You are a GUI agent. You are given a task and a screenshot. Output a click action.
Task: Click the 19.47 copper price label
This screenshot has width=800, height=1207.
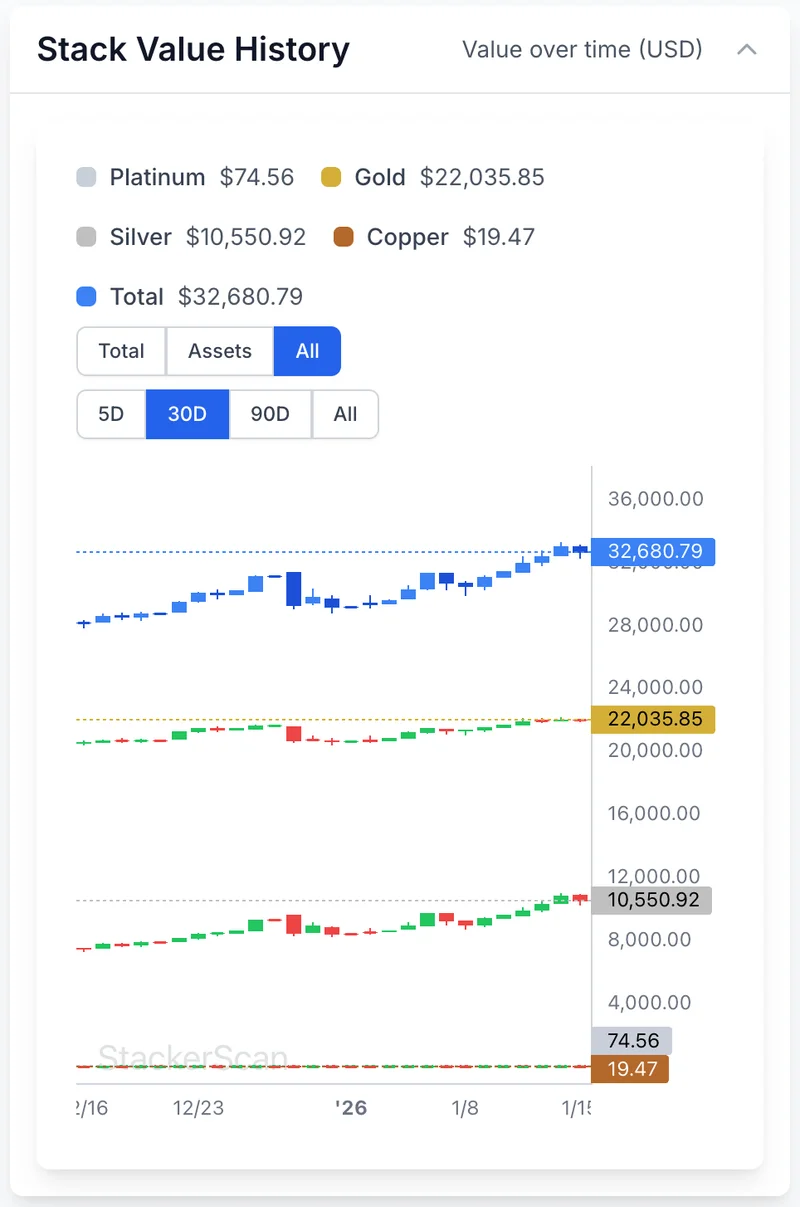tap(630, 1069)
